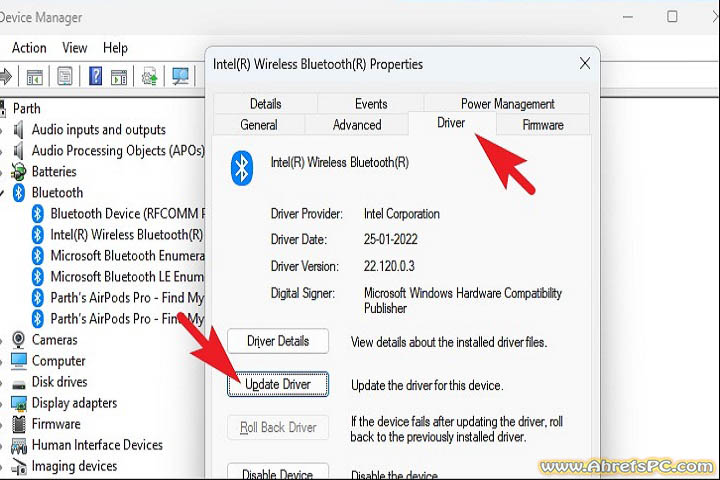Select the Microsoft Bluetooth Enumerator row icon

38,256
